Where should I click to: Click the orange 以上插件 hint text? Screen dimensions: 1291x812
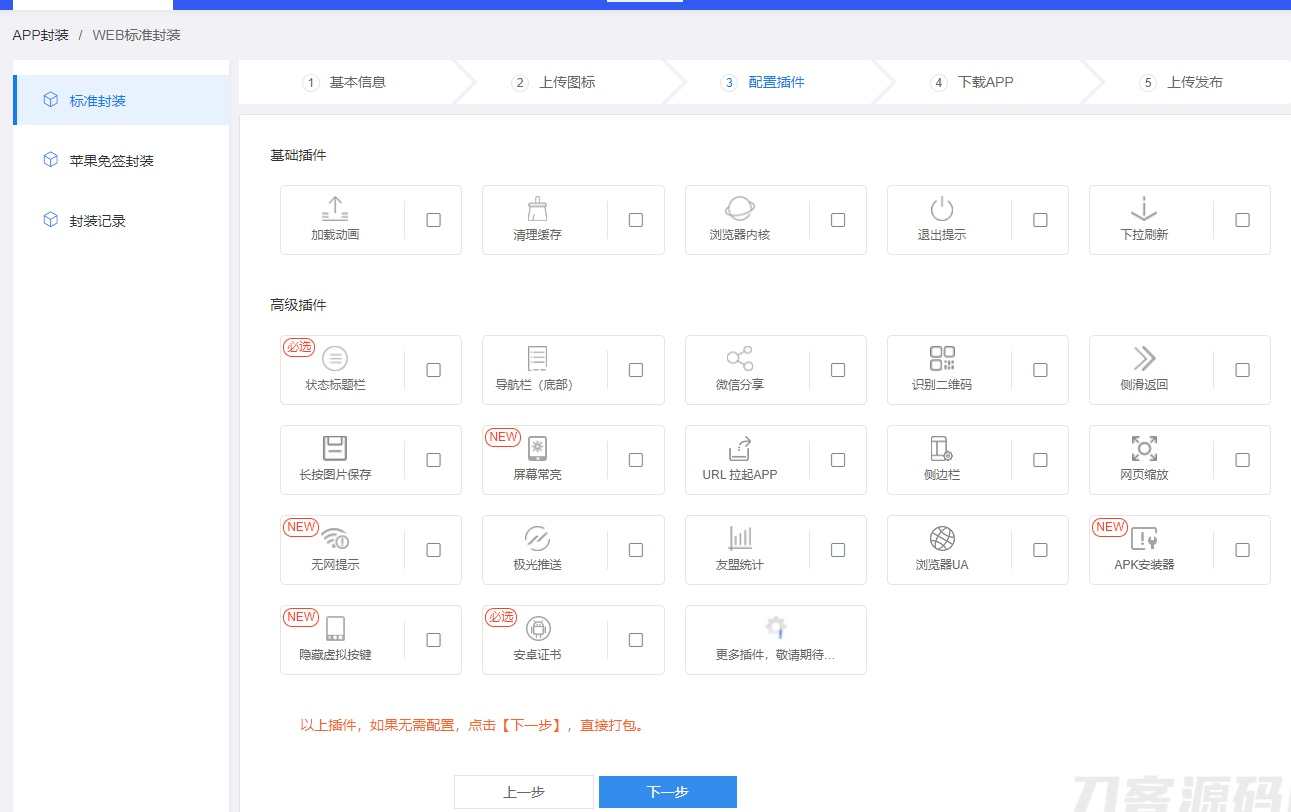click(x=474, y=725)
